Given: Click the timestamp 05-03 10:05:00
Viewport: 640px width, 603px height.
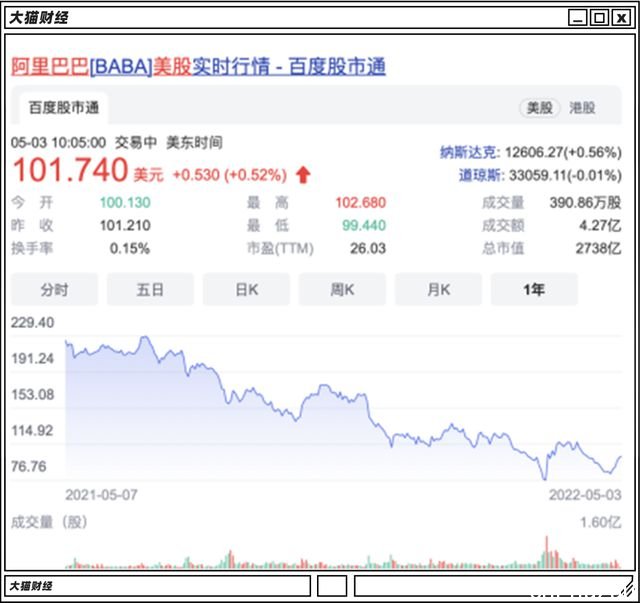Looking at the screenshot, I should point(58,143).
